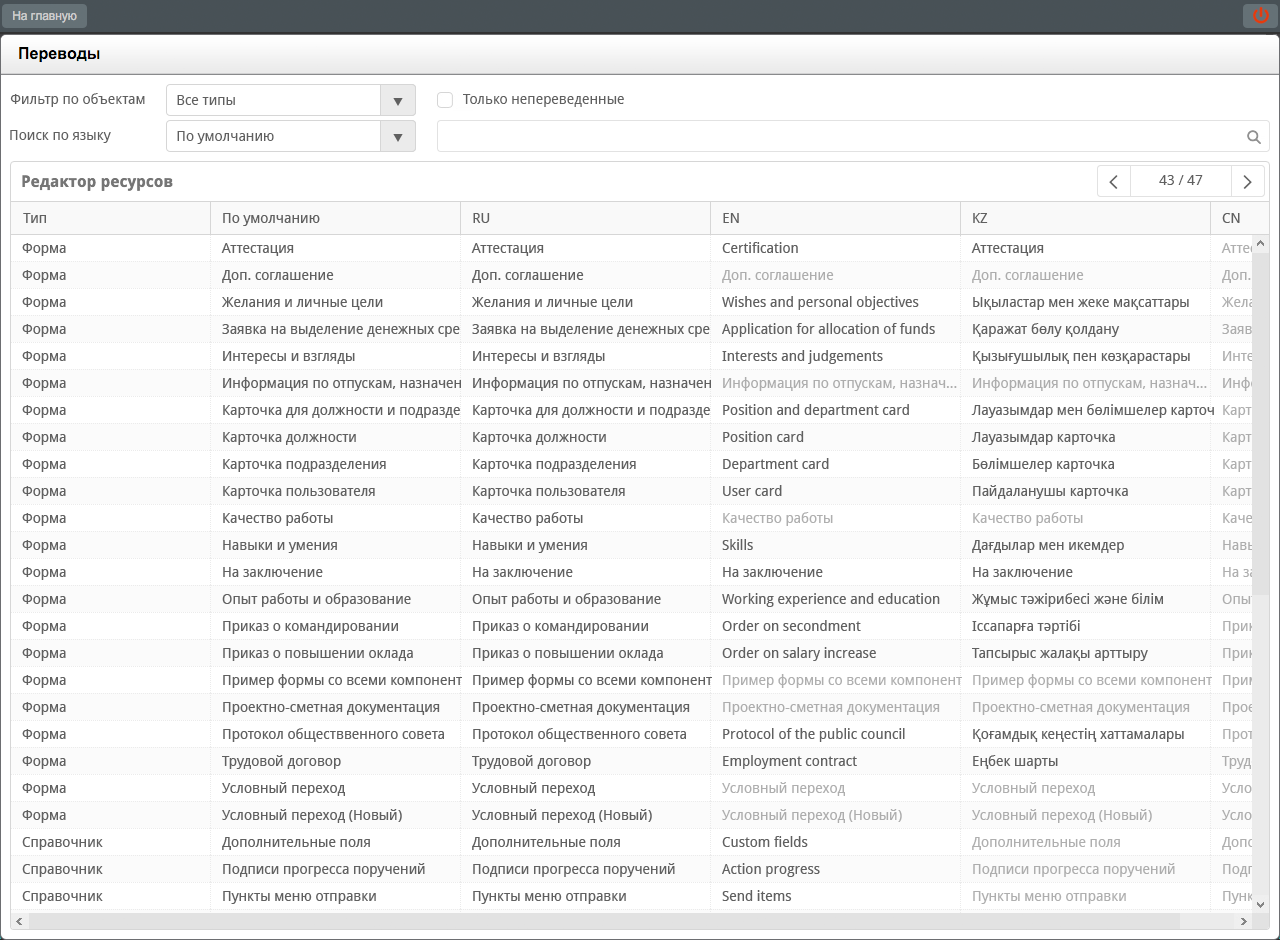
Task: Open the 'Все типы' object filter dropdown
Action: [291, 100]
